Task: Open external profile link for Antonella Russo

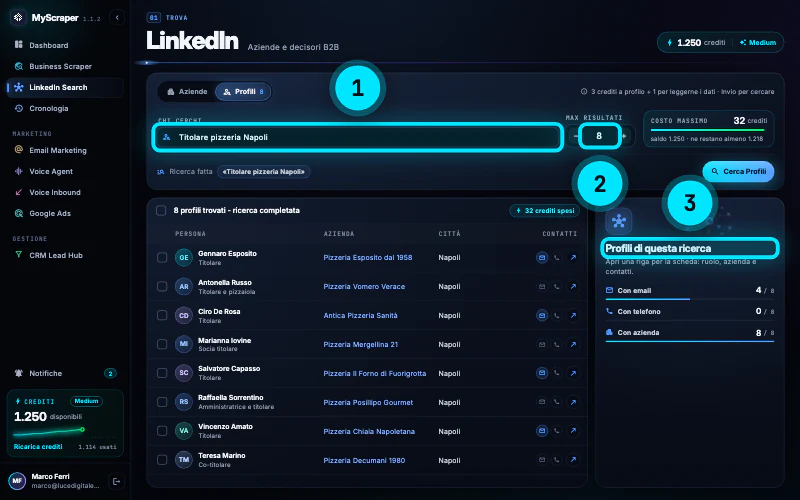Action: [573, 287]
